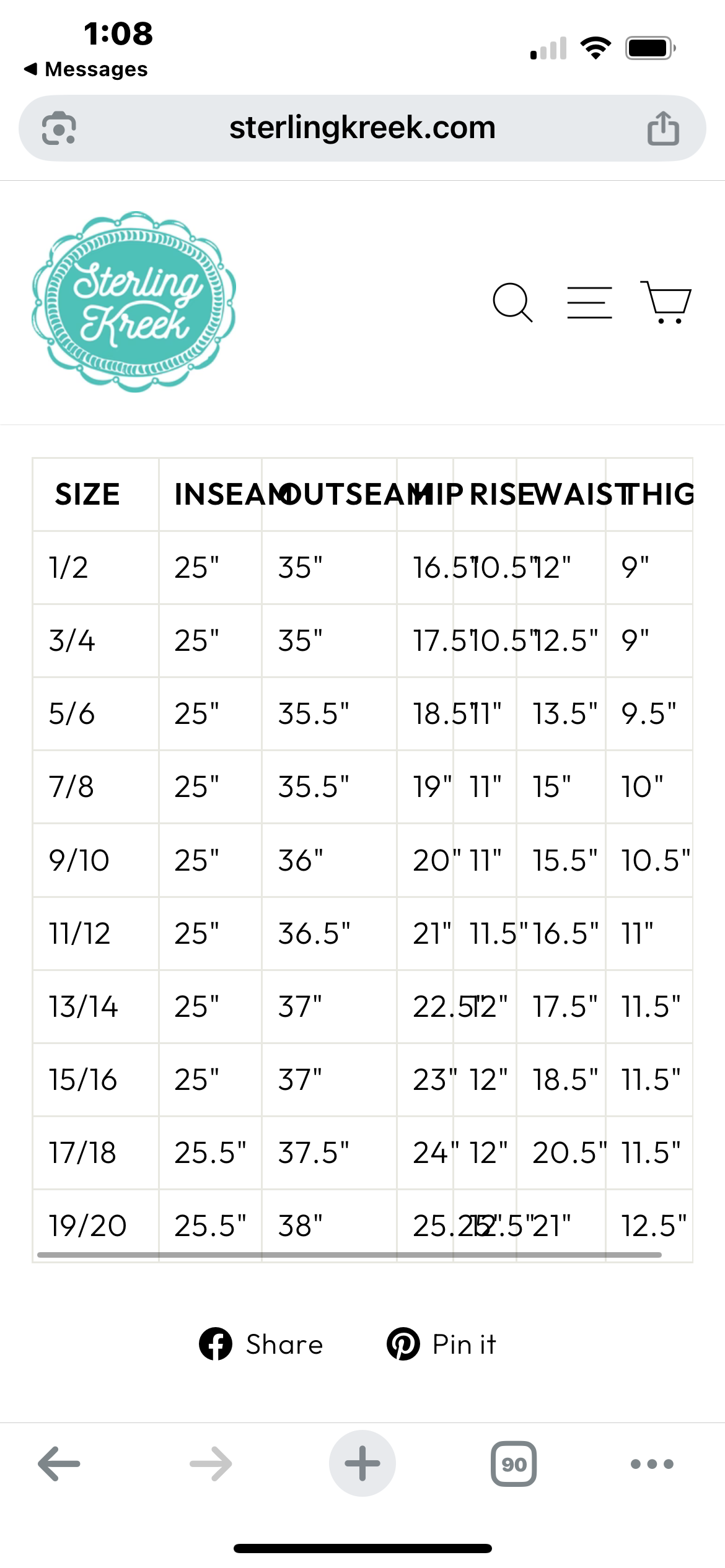Return to the Messages app
Viewport: 725px width, 1568px height.
coord(87,69)
